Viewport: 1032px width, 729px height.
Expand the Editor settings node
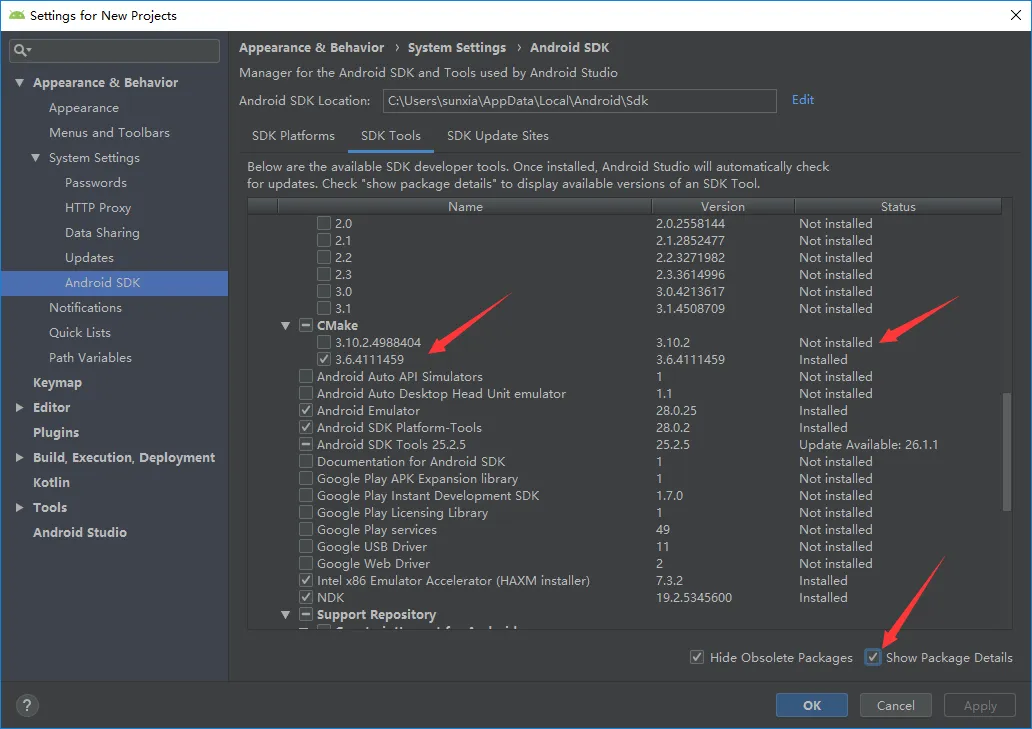tap(20, 407)
